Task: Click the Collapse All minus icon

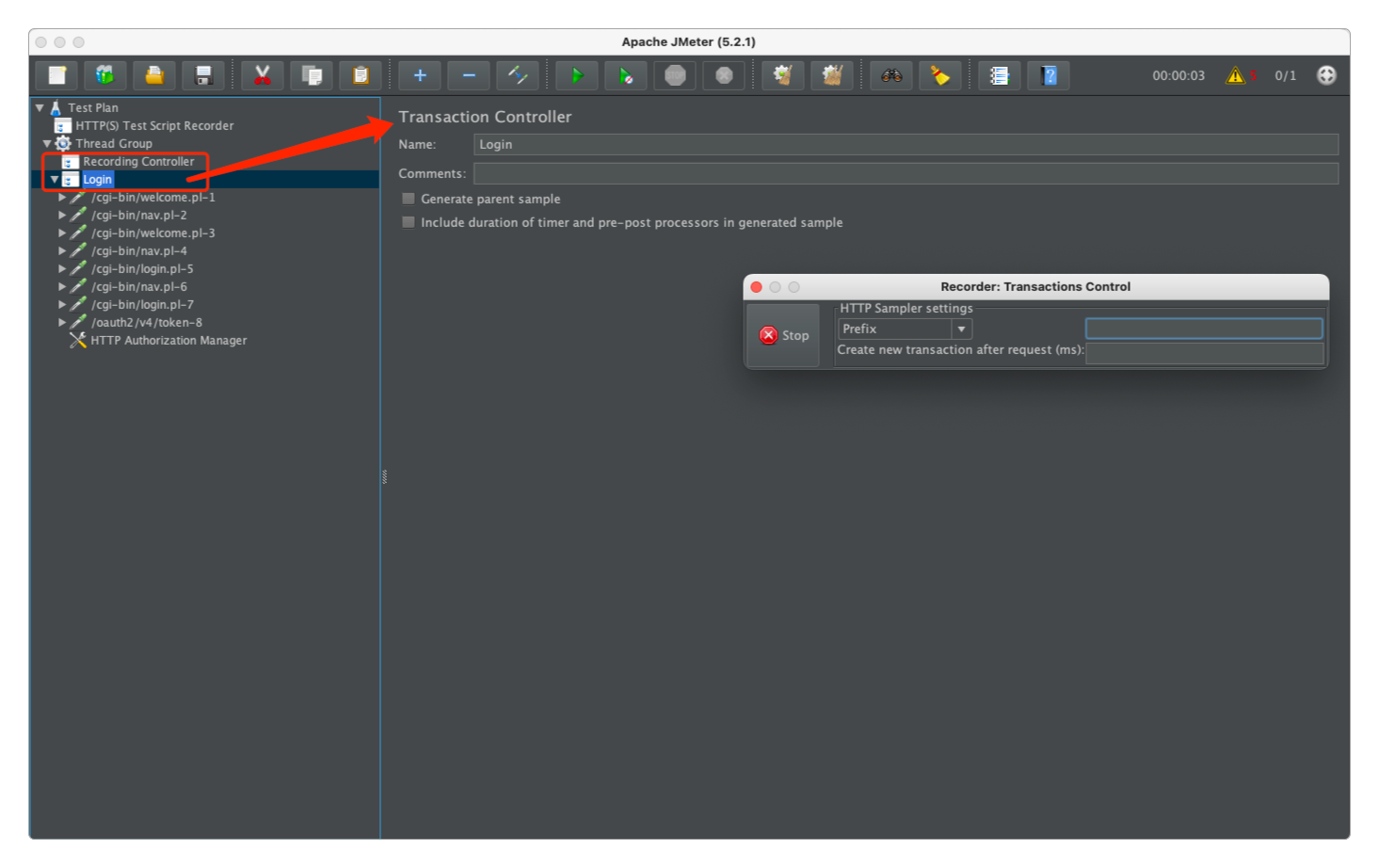Action: [469, 75]
